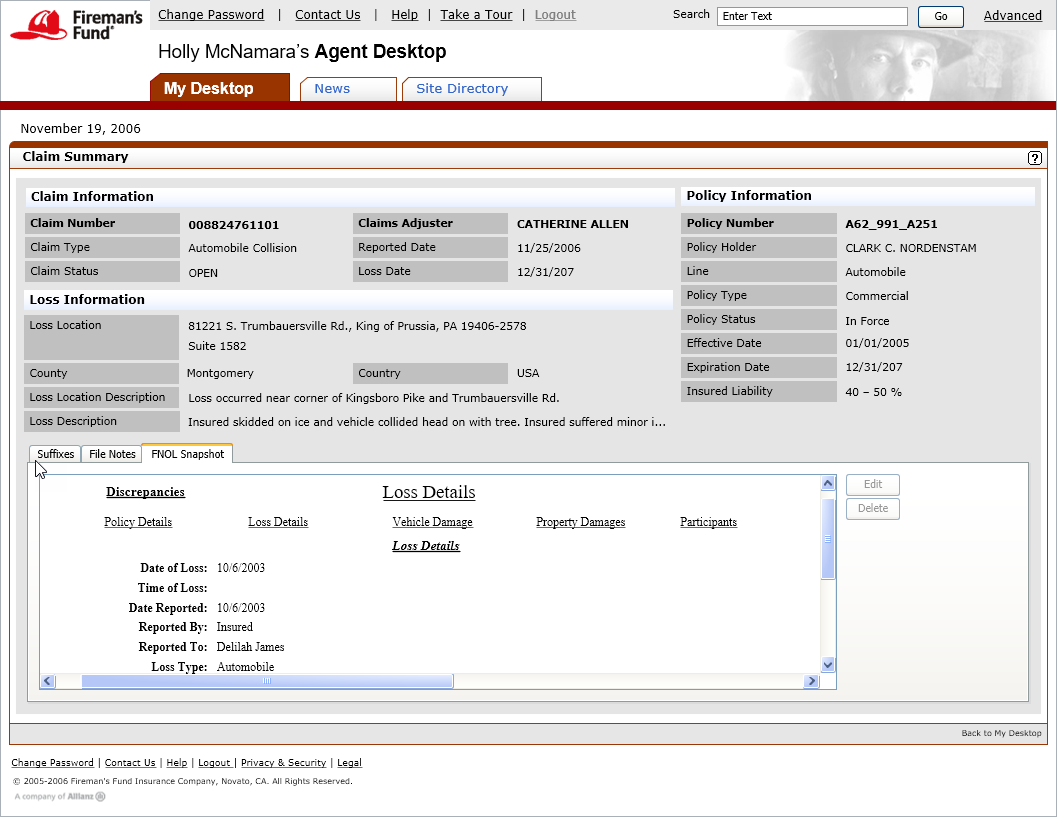Image resolution: width=1057 pixels, height=817 pixels.
Task: Click Contact Us in the top navigation
Action: [328, 15]
